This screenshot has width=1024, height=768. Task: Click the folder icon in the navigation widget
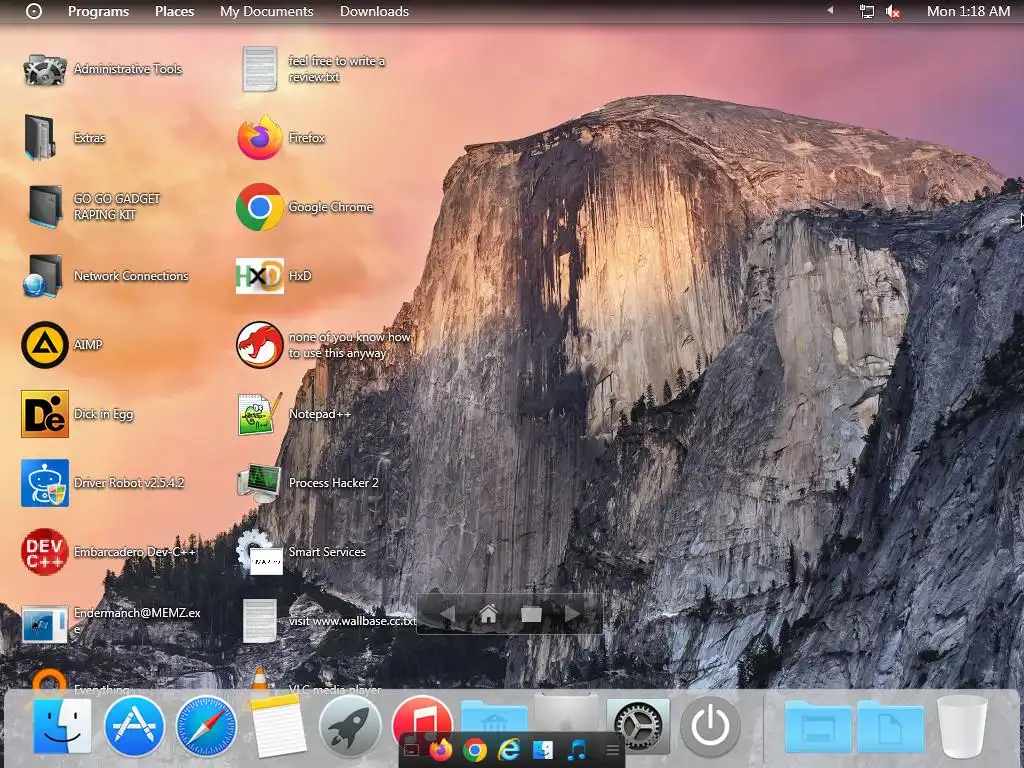tap(531, 614)
